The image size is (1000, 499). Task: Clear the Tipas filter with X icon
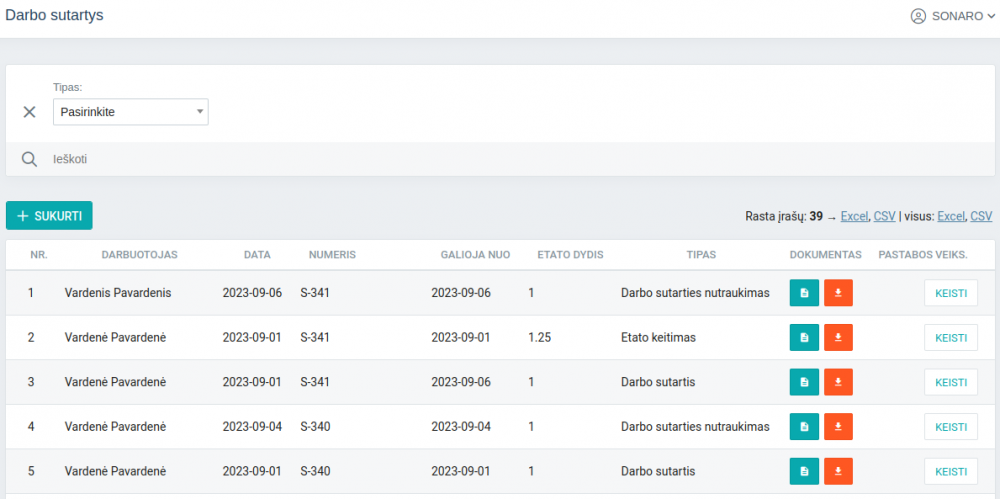pyautogui.click(x=30, y=112)
